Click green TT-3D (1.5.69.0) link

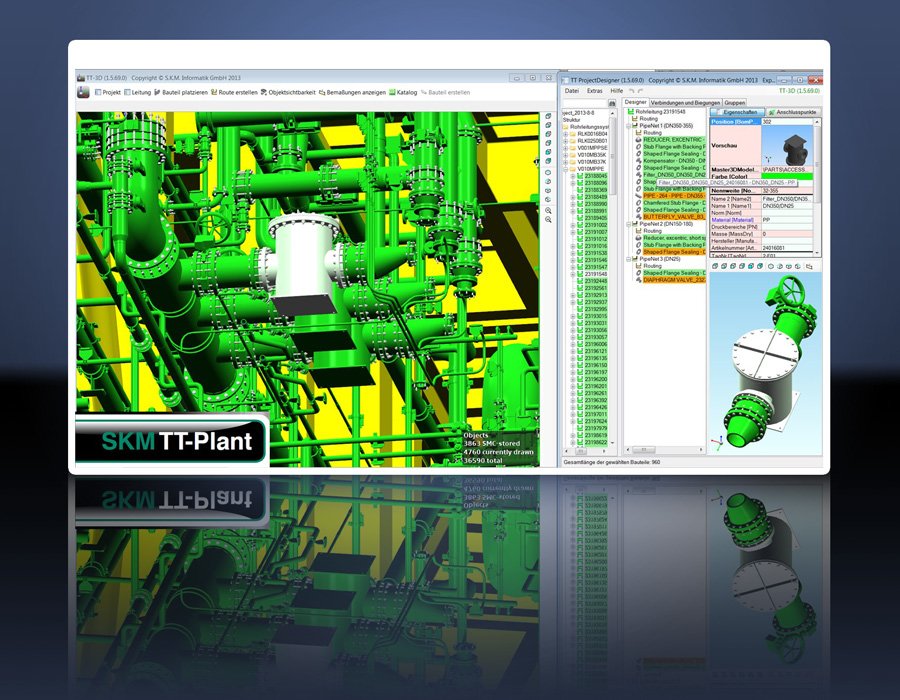tap(799, 91)
